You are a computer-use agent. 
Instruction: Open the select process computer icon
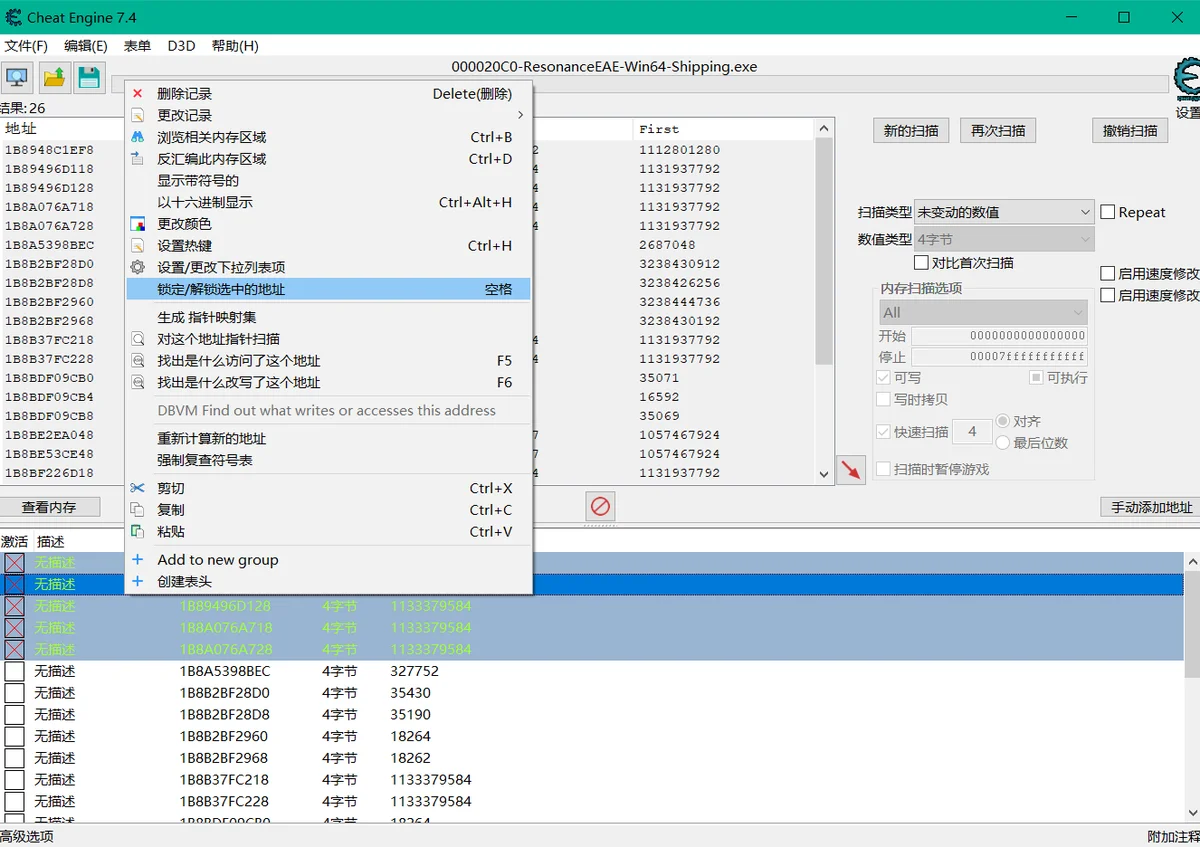[17, 77]
